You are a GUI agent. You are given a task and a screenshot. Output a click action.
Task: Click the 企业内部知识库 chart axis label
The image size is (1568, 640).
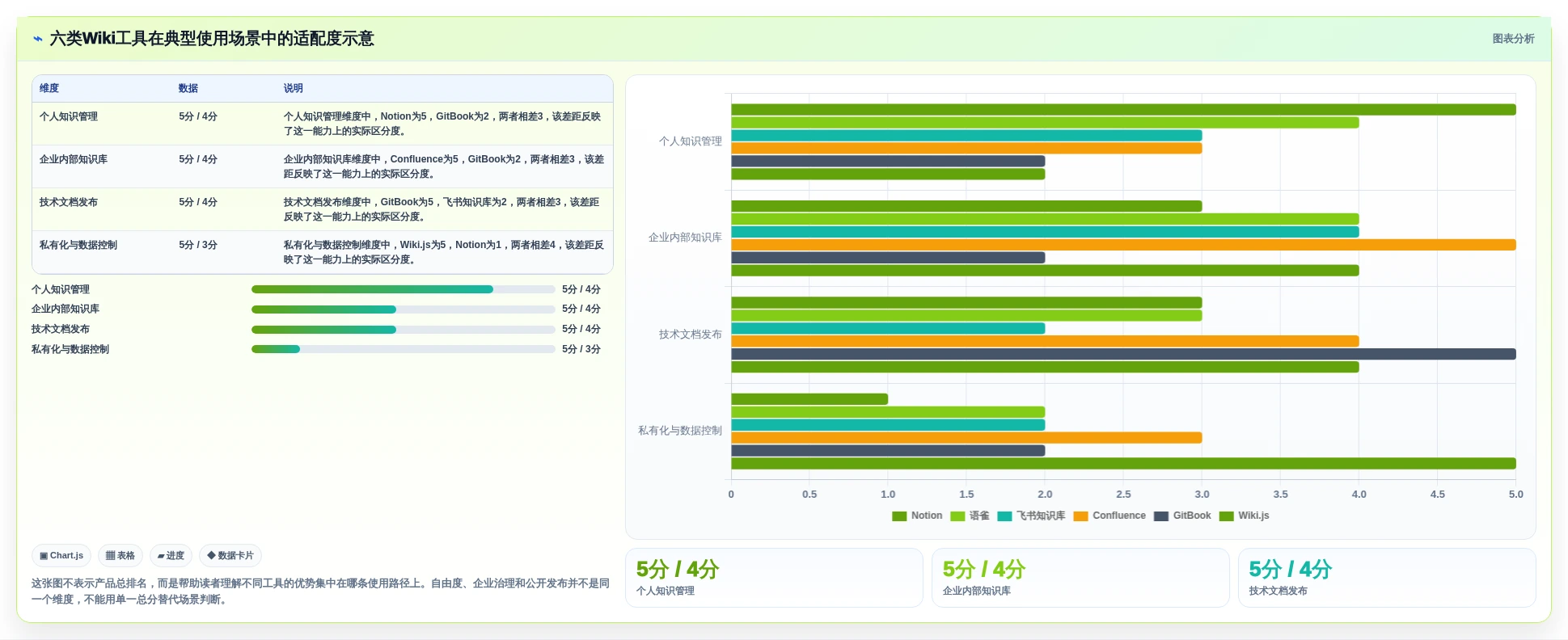685,238
